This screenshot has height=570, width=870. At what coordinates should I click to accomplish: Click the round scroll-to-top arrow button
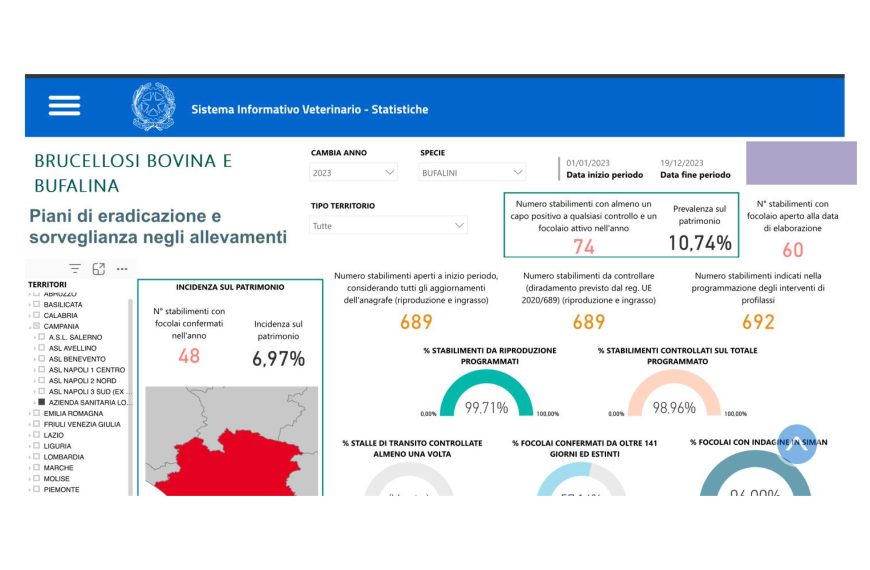pyautogui.click(x=797, y=445)
